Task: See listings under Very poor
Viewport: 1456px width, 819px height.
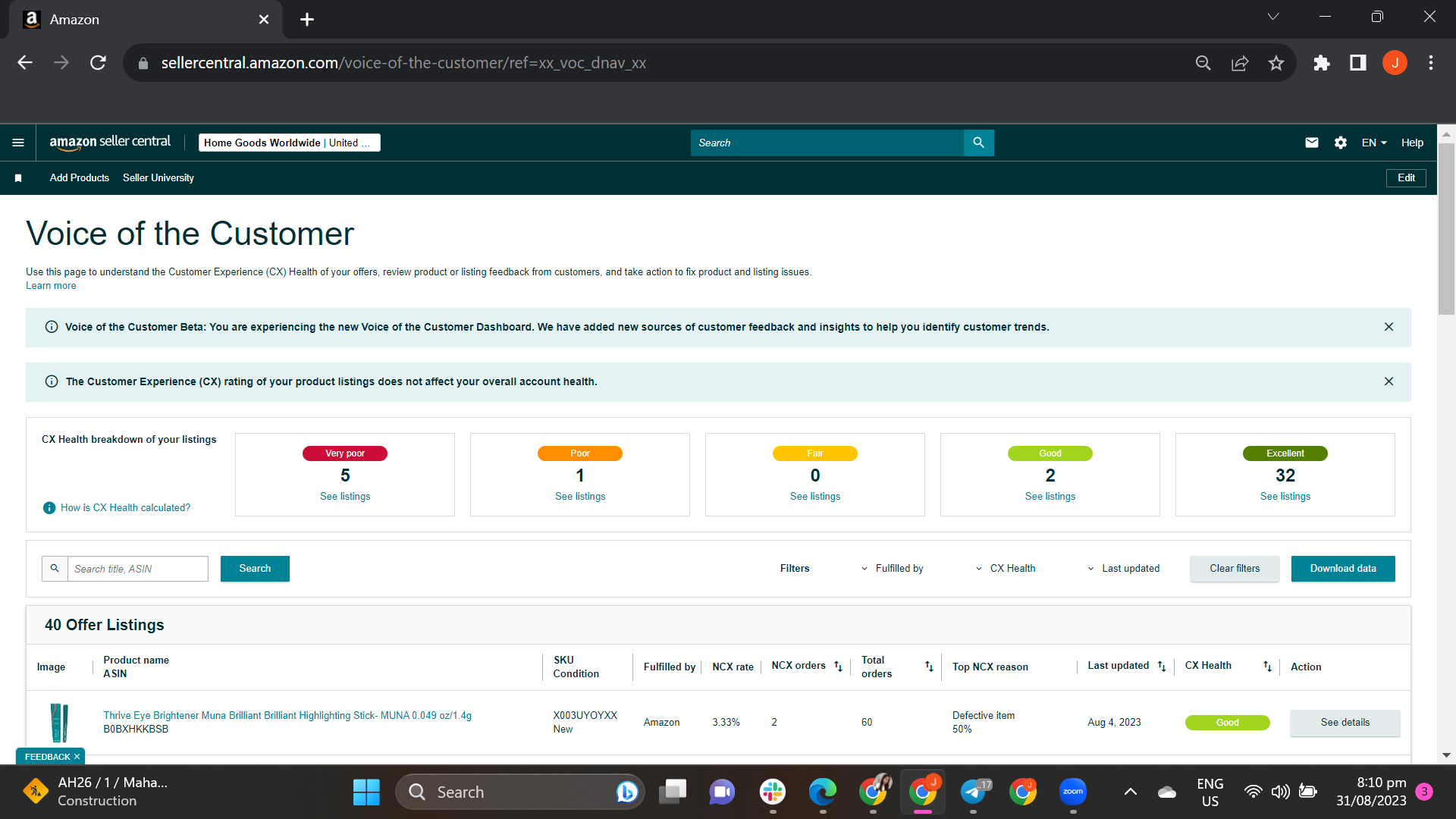Action: pyautogui.click(x=345, y=497)
